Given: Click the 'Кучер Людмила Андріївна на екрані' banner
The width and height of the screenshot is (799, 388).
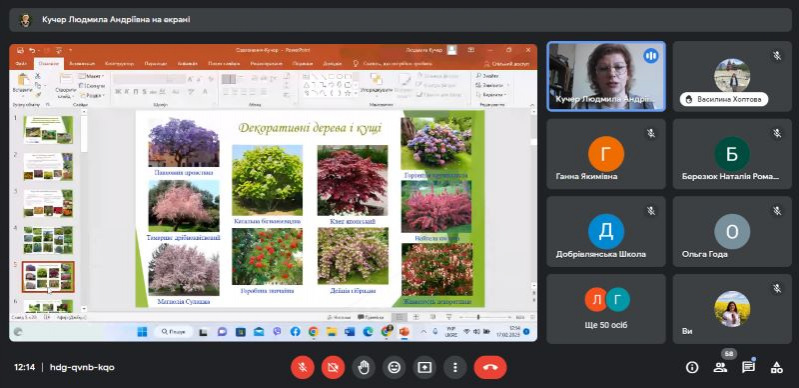Looking at the screenshot, I should 401,20.
